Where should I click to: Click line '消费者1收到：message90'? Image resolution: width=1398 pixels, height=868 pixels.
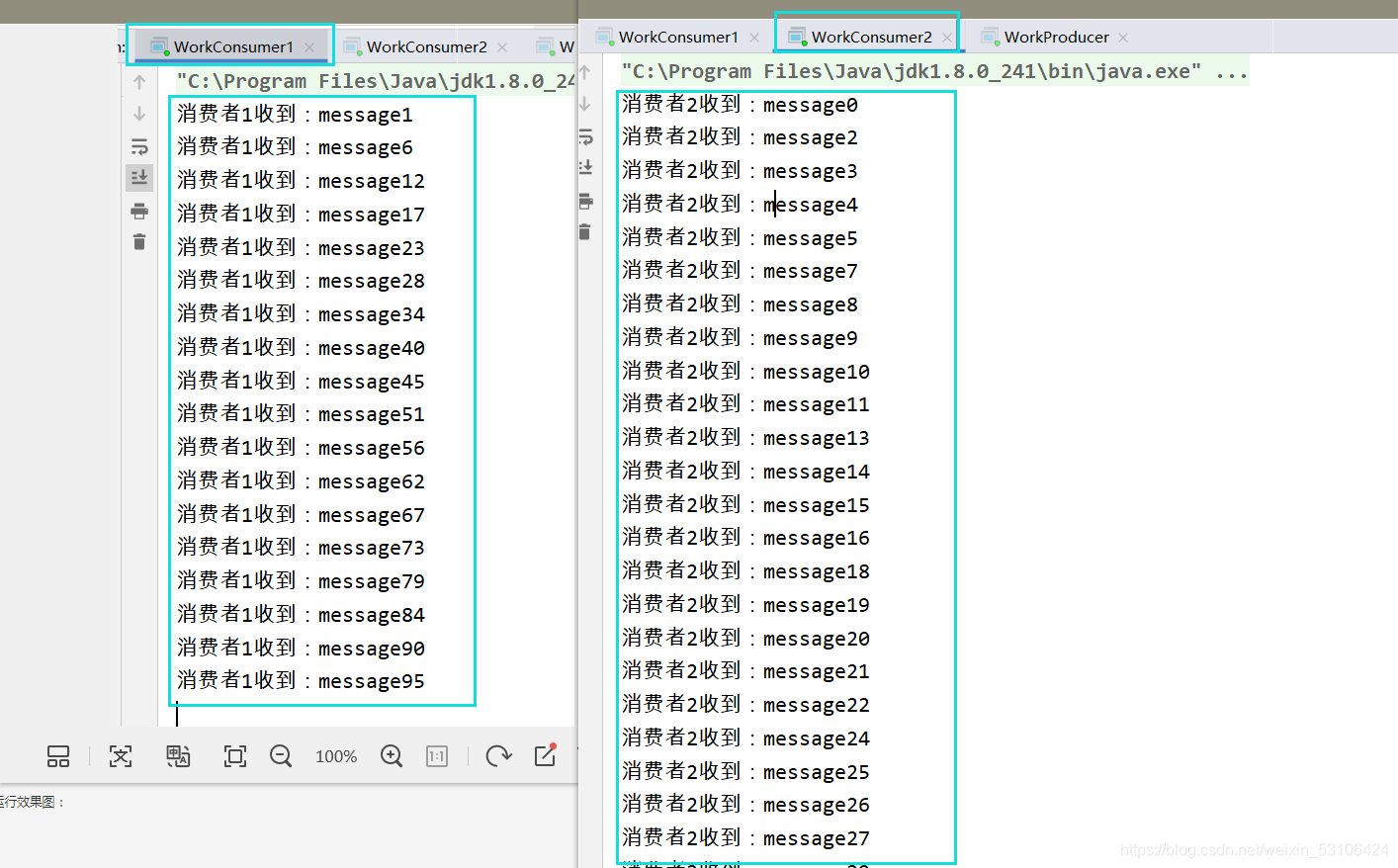click(x=301, y=649)
